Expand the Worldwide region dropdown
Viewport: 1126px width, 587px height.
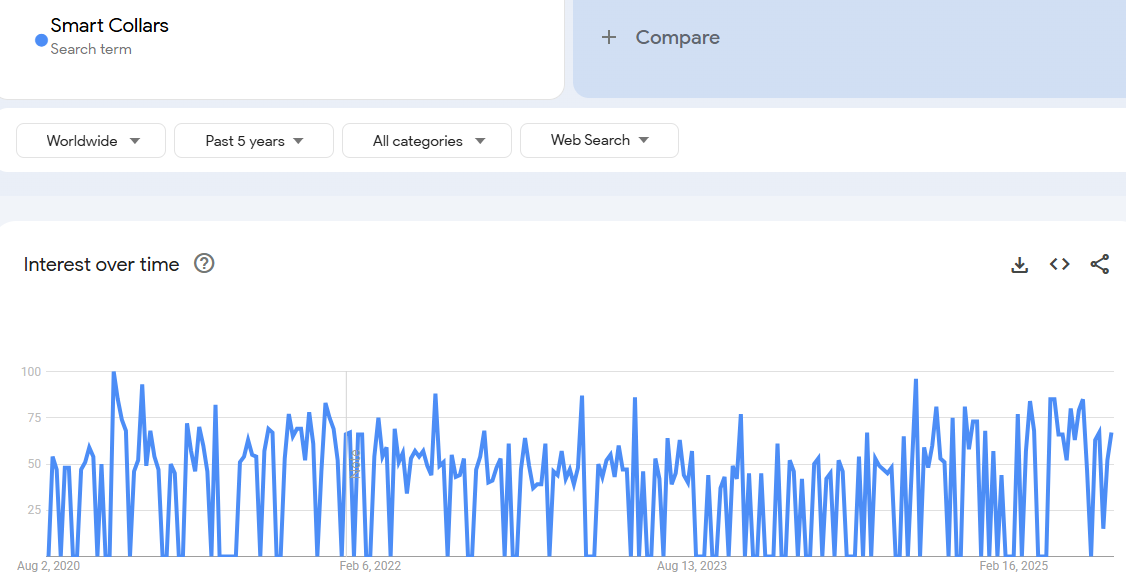(x=91, y=141)
